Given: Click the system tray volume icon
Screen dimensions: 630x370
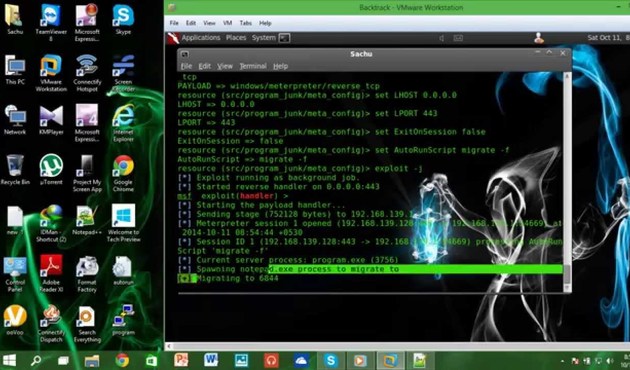Looking at the screenshot, I should (x=609, y=361).
